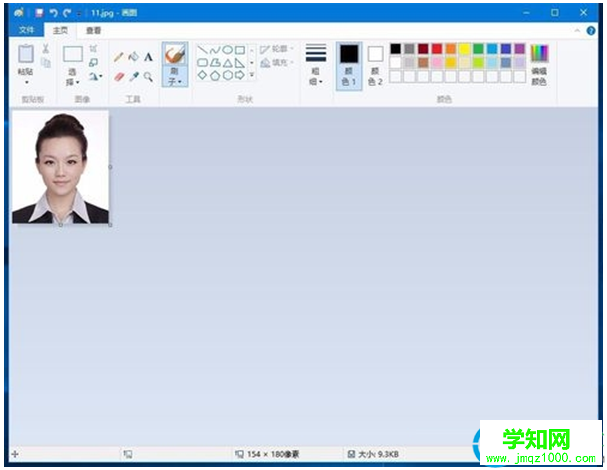Select the Color picker eyedropper tool
607x470 pixels.
click(x=134, y=77)
